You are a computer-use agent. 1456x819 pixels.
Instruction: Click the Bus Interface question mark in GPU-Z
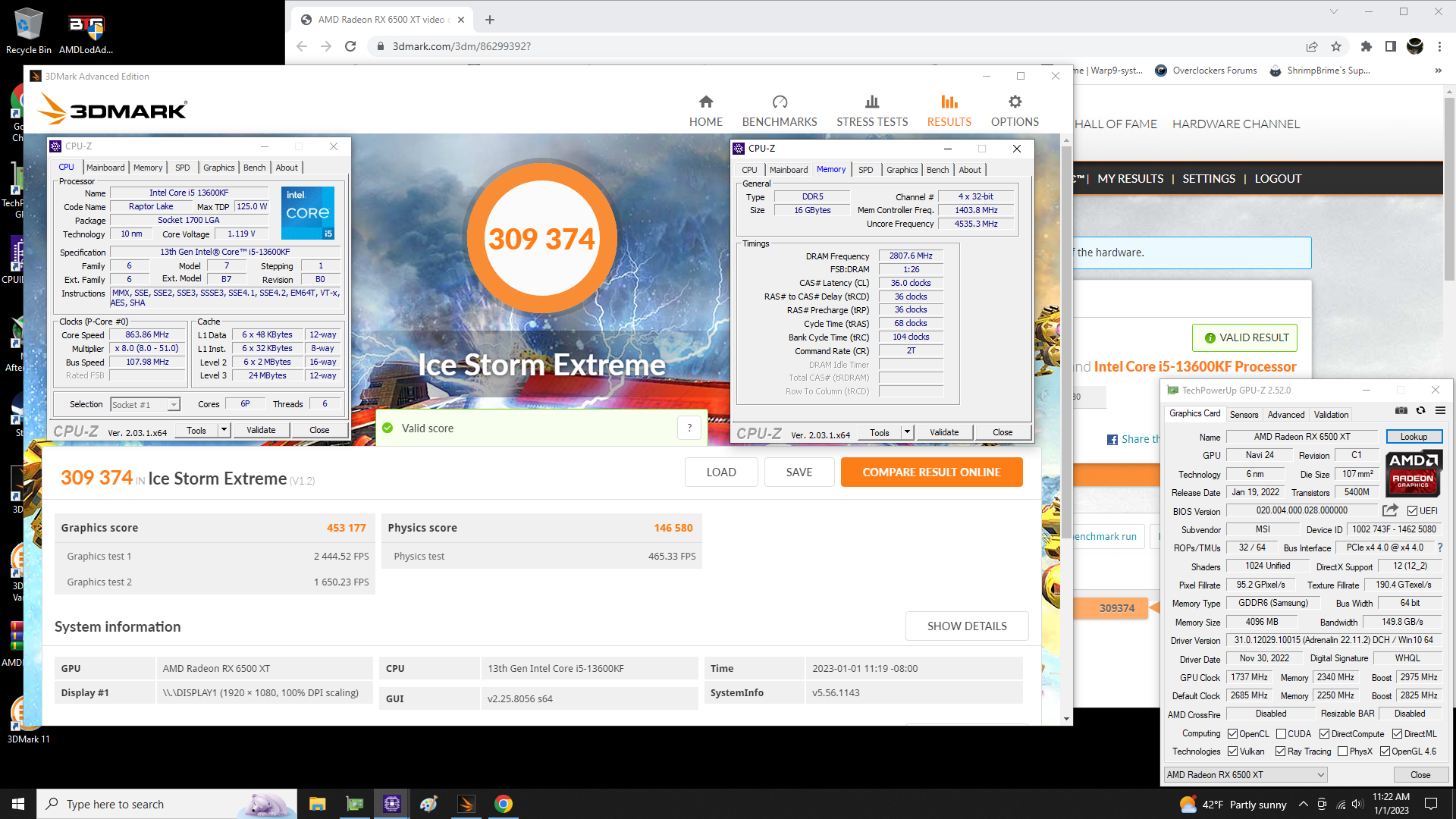pos(1439,548)
